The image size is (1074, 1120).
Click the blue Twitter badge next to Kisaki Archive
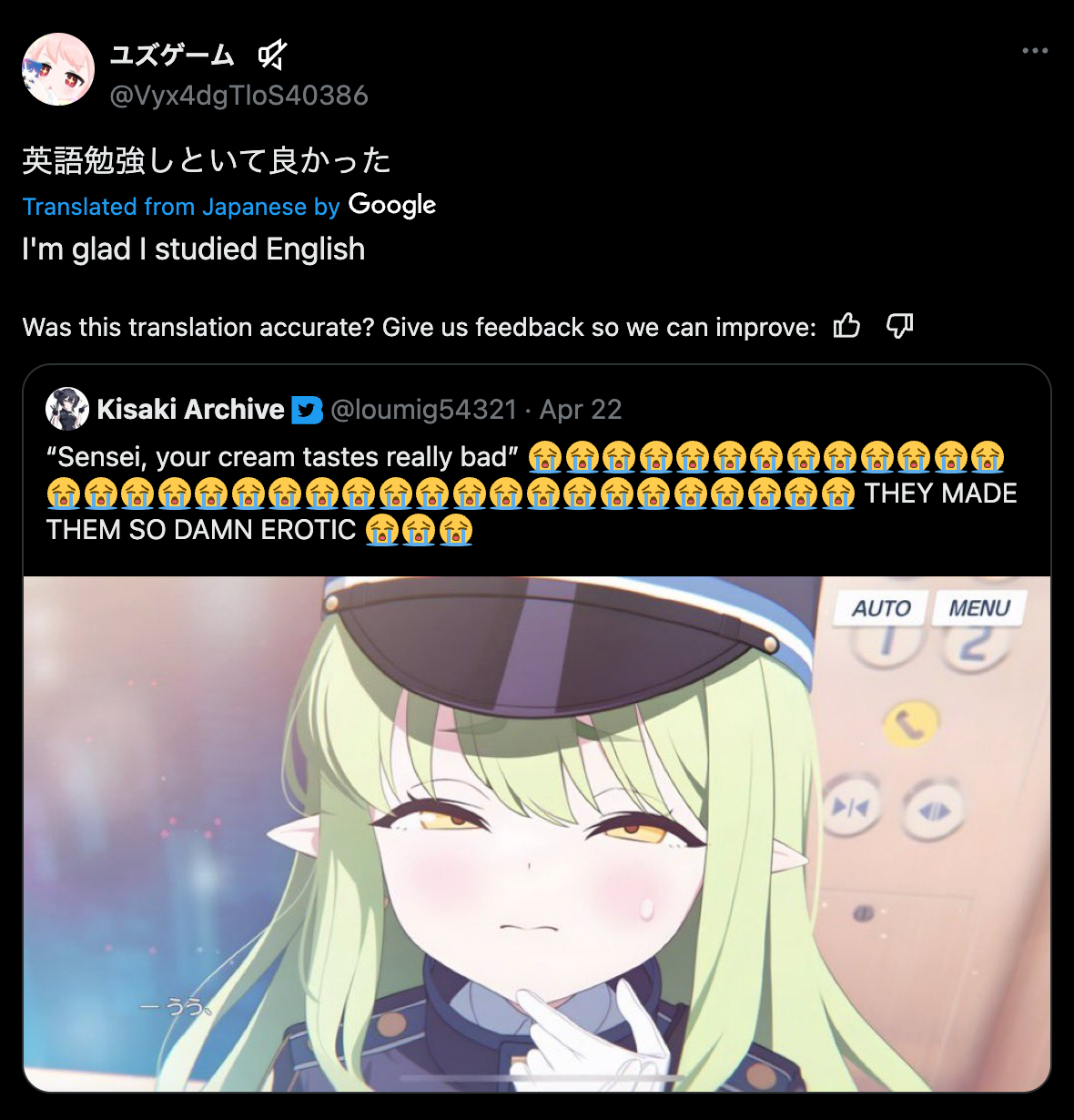click(x=308, y=410)
